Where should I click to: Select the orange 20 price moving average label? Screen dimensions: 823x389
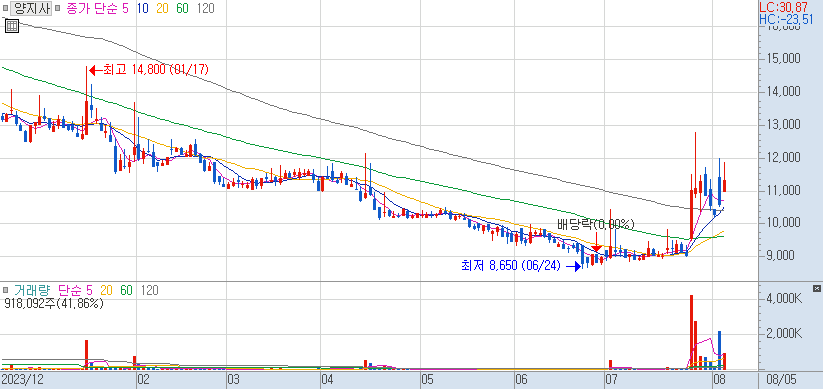[163, 8]
